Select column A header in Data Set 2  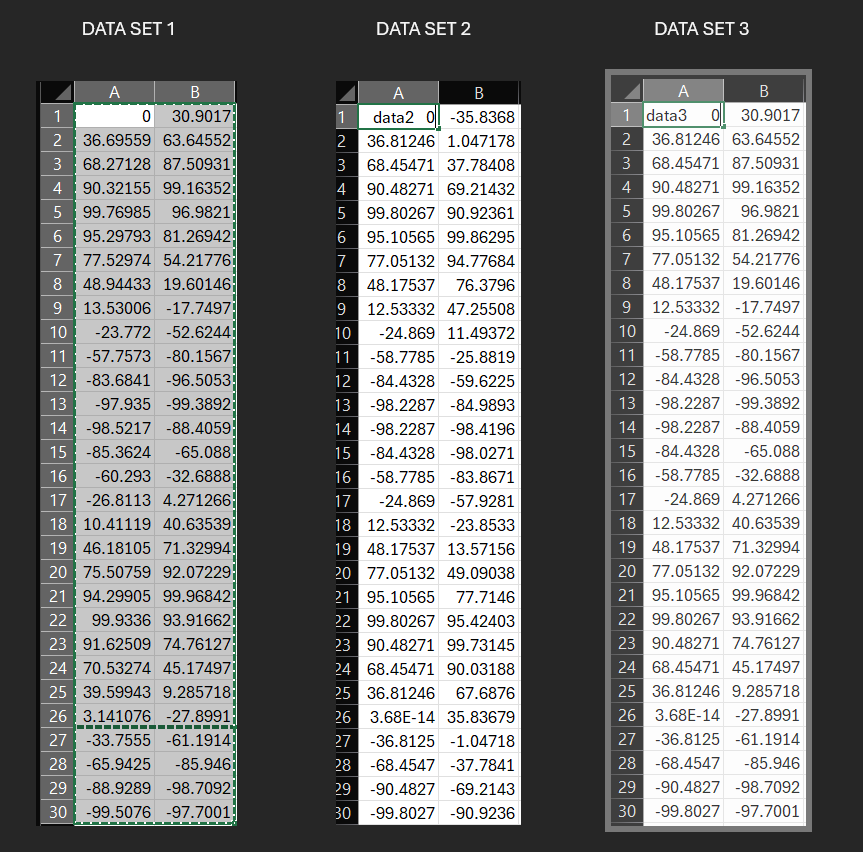(x=399, y=92)
